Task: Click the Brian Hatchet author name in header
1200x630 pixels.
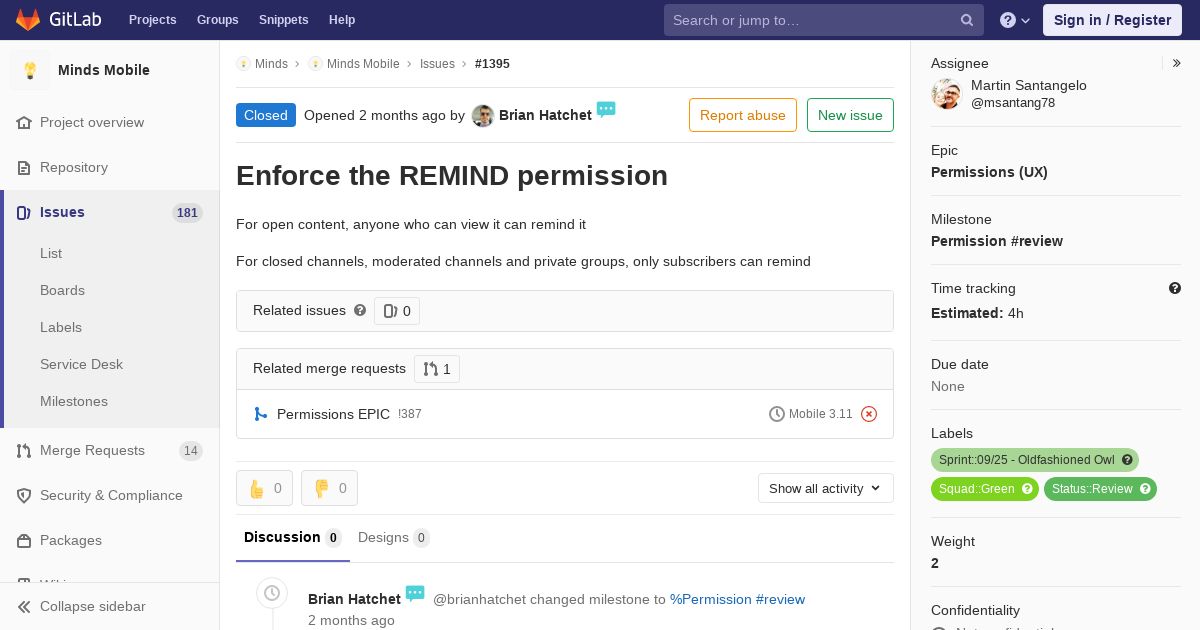Action: 545,115
